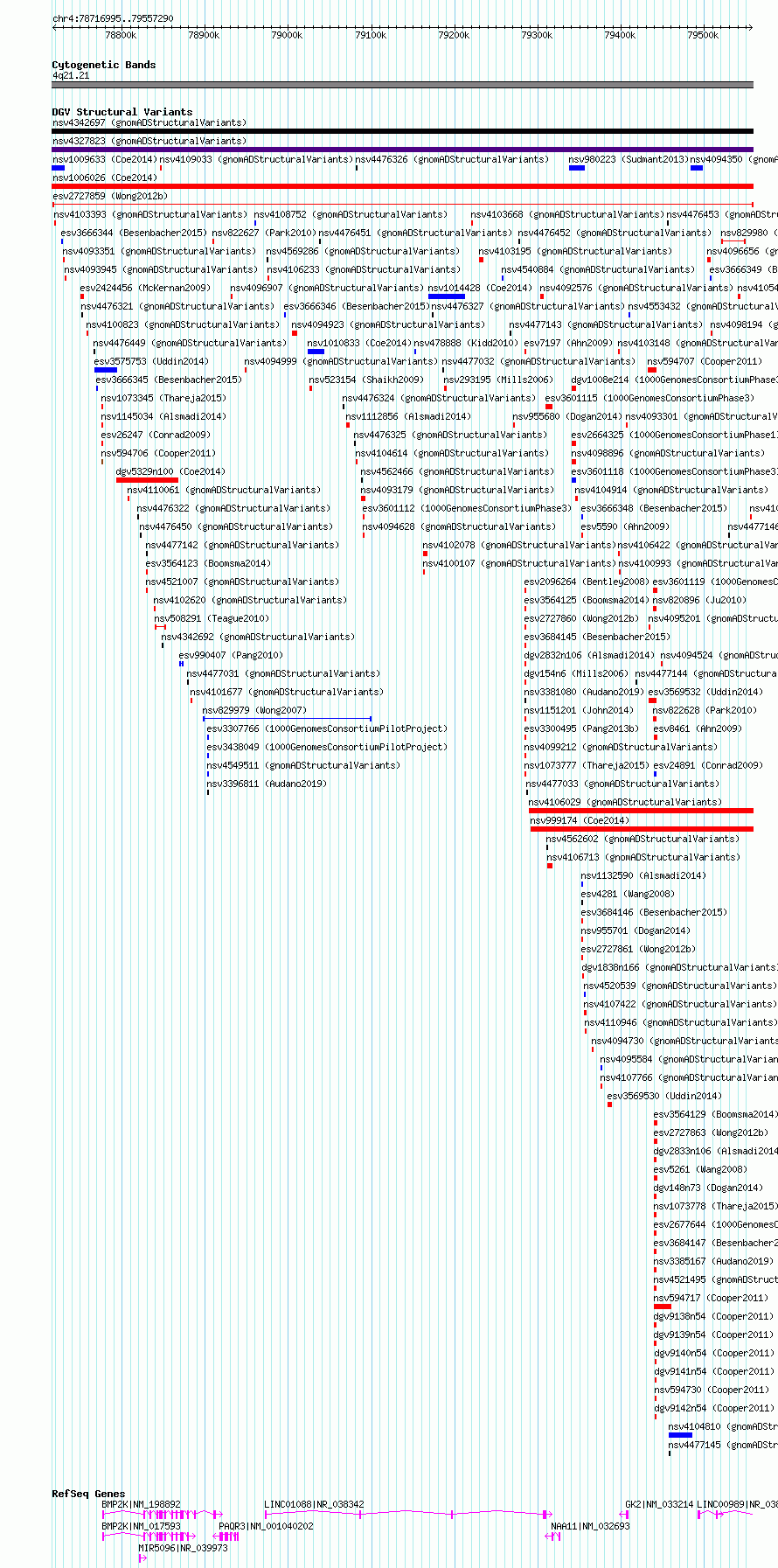Image resolution: width=778 pixels, height=1568 pixels.
Task: Select esv3307766 1000Genomes pilot label
Action: [x=327, y=728]
